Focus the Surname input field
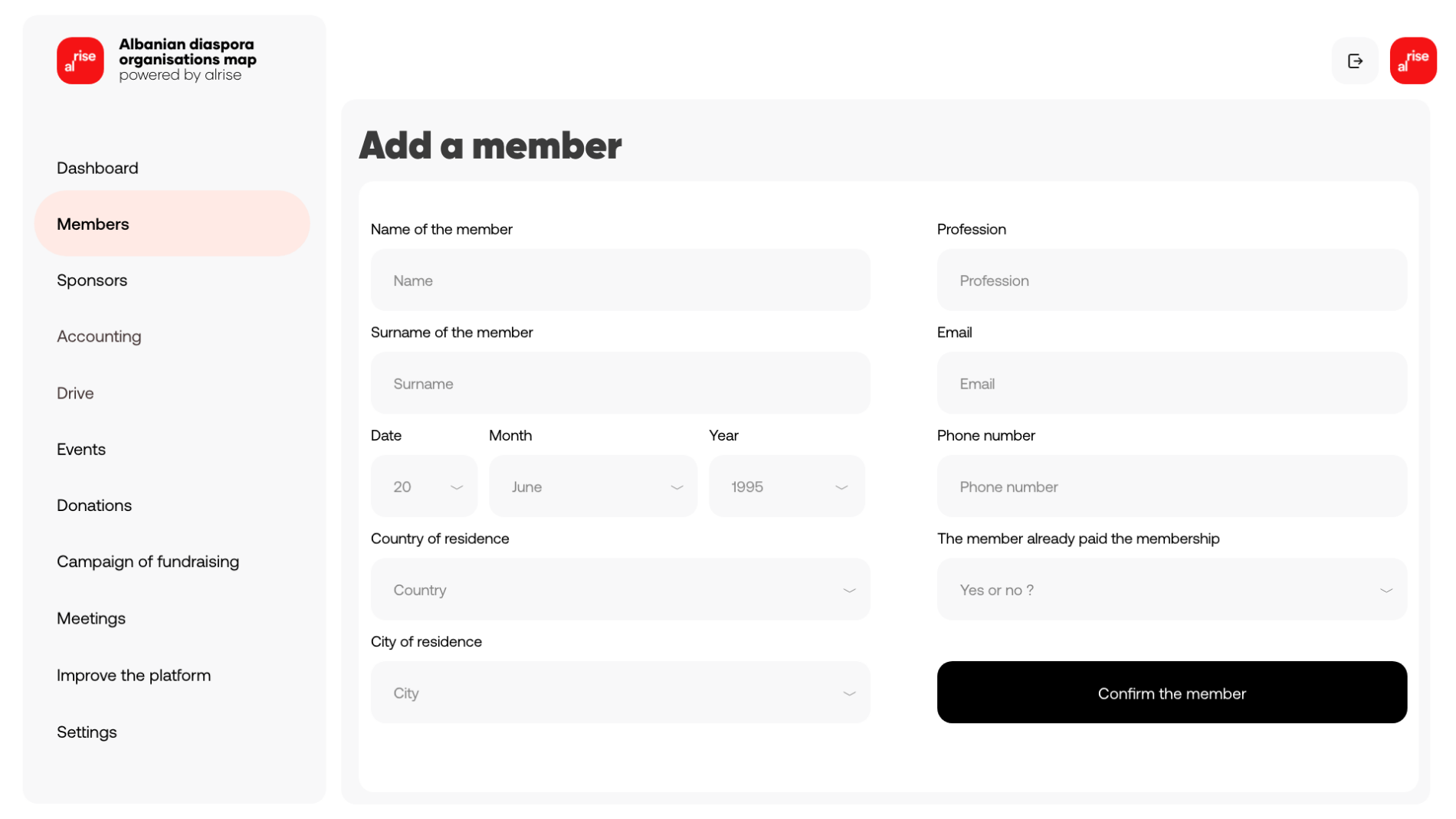 [620, 383]
